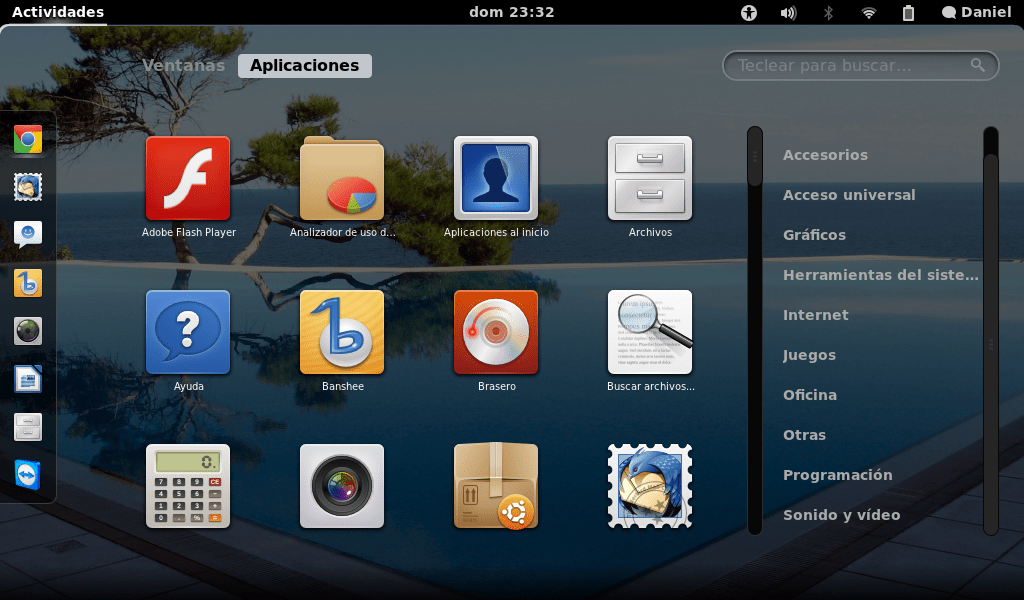The height and width of the screenshot is (600, 1024).
Task: Show Oficina category applications
Action: point(810,395)
